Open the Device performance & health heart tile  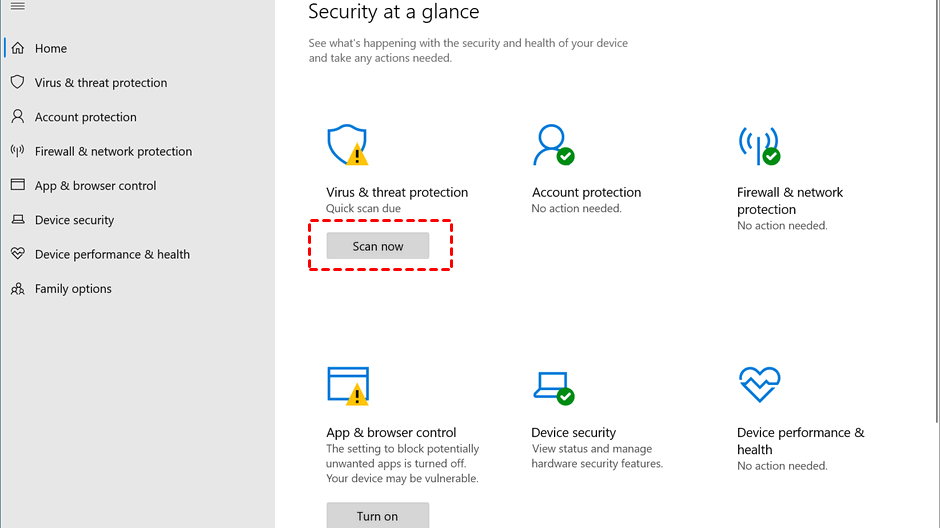[758, 384]
